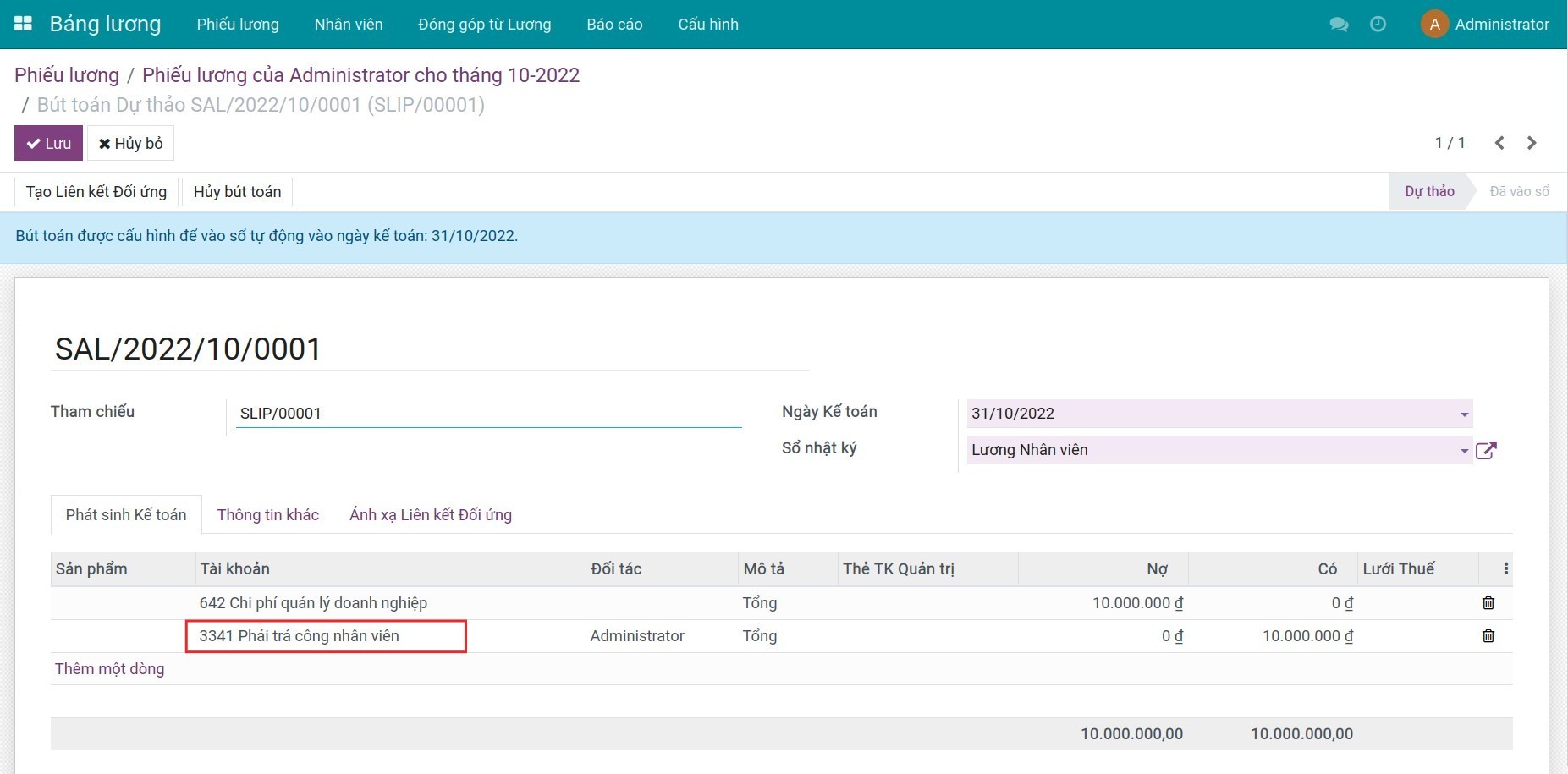Delete the 3341 account line with trash icon
The width and height of the screenshot is (1568, 774).
(x=1488, y=635)
